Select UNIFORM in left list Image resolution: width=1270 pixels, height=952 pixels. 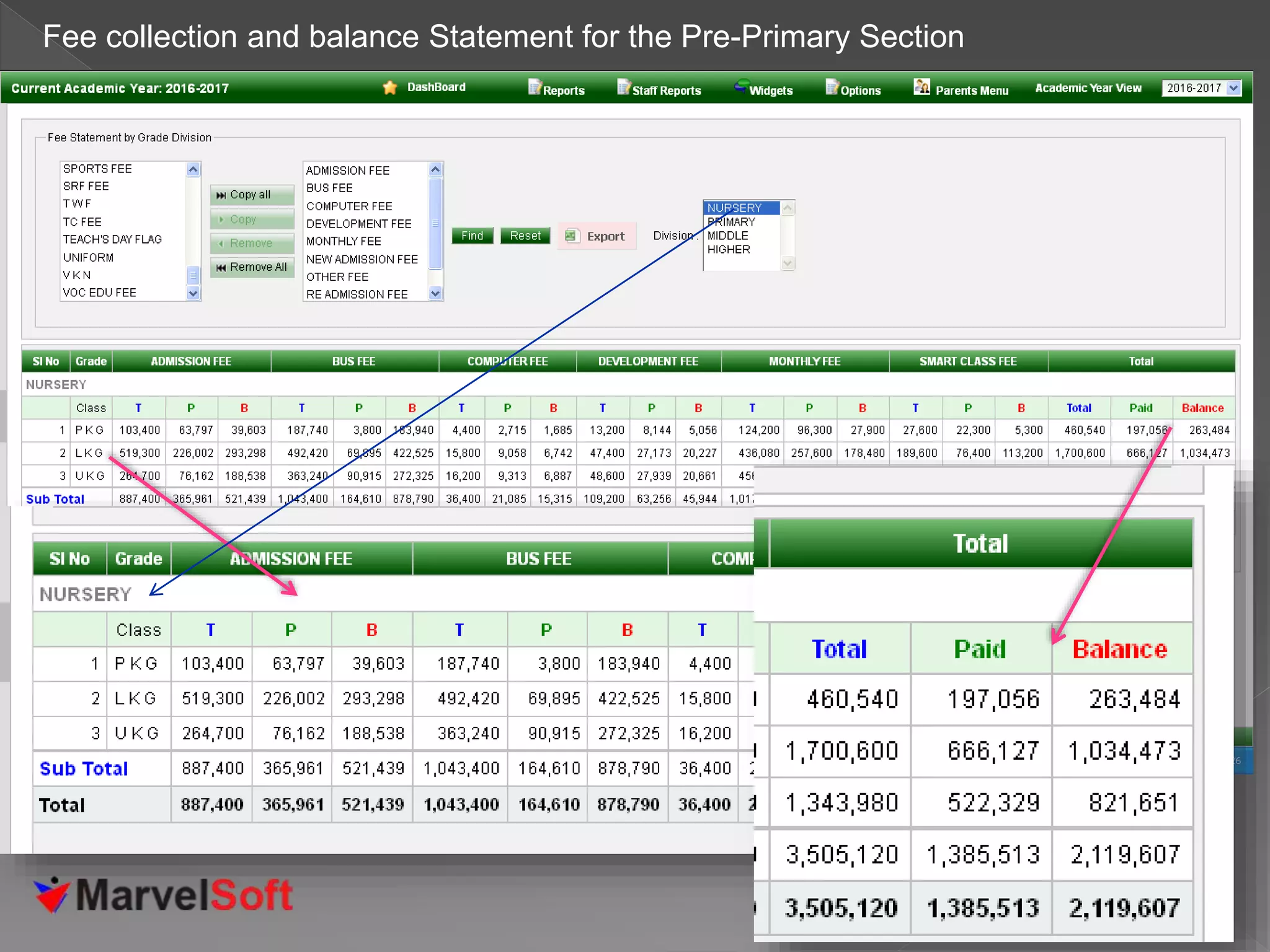(88, 257)
